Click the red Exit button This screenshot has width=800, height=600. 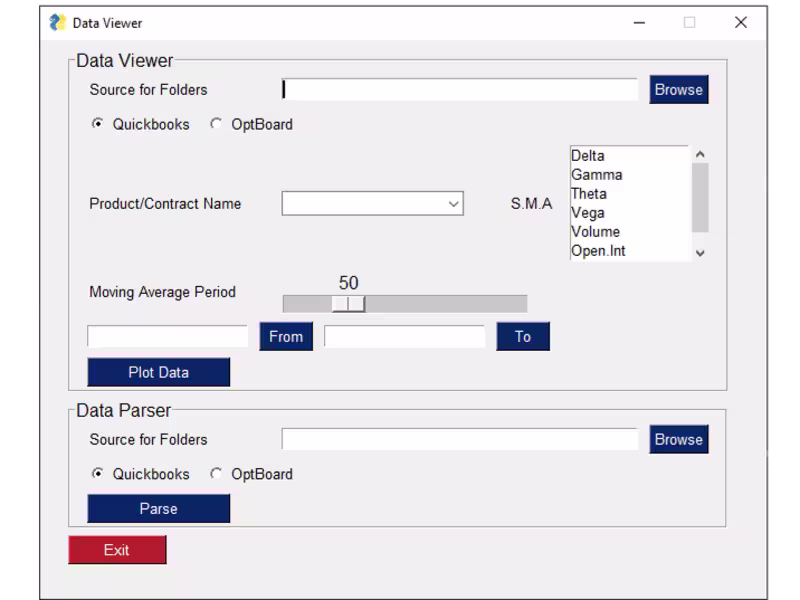[x=117, y=550]
